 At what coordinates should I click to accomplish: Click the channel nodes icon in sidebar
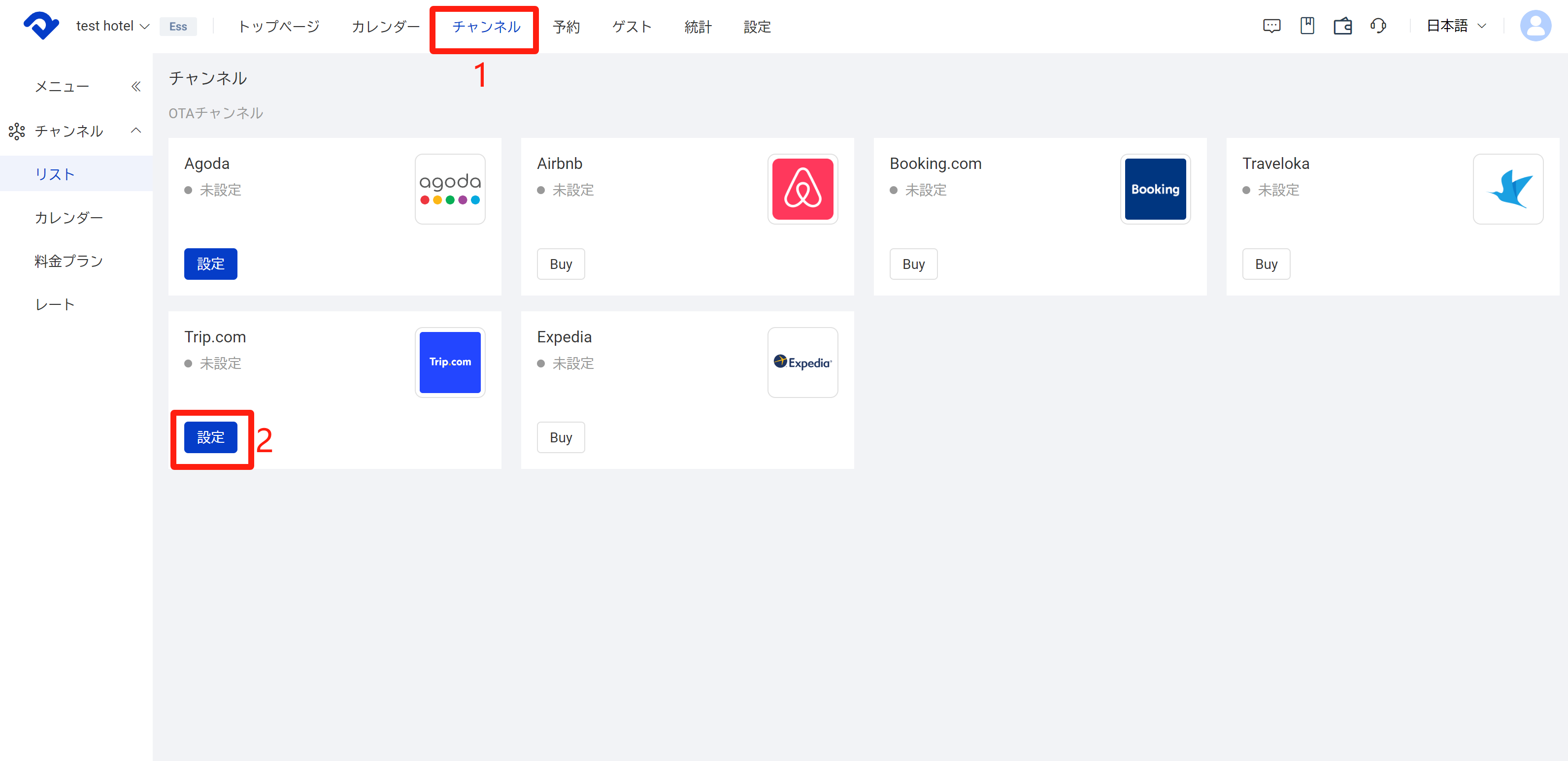coord(16,131)
